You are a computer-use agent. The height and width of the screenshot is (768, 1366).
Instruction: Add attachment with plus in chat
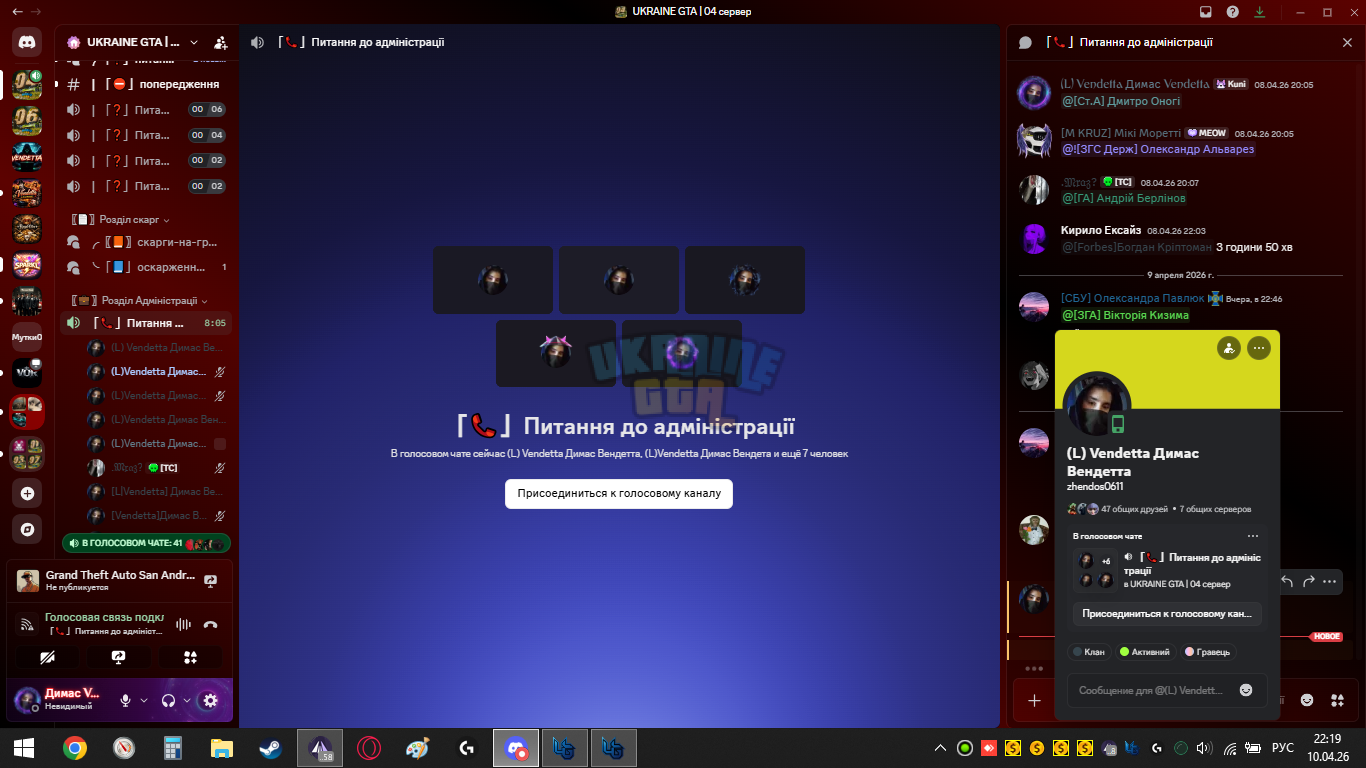tap(1034, 700)
